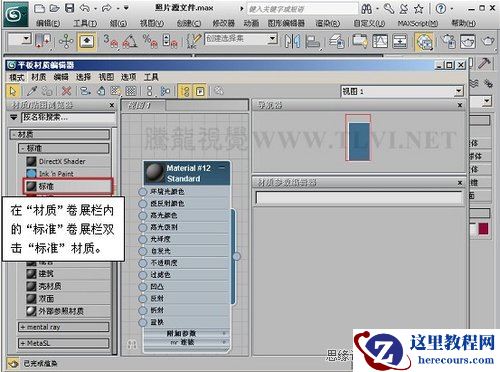Click the Undo arrow icon
The image size is (500, 372).
(85, 8)
